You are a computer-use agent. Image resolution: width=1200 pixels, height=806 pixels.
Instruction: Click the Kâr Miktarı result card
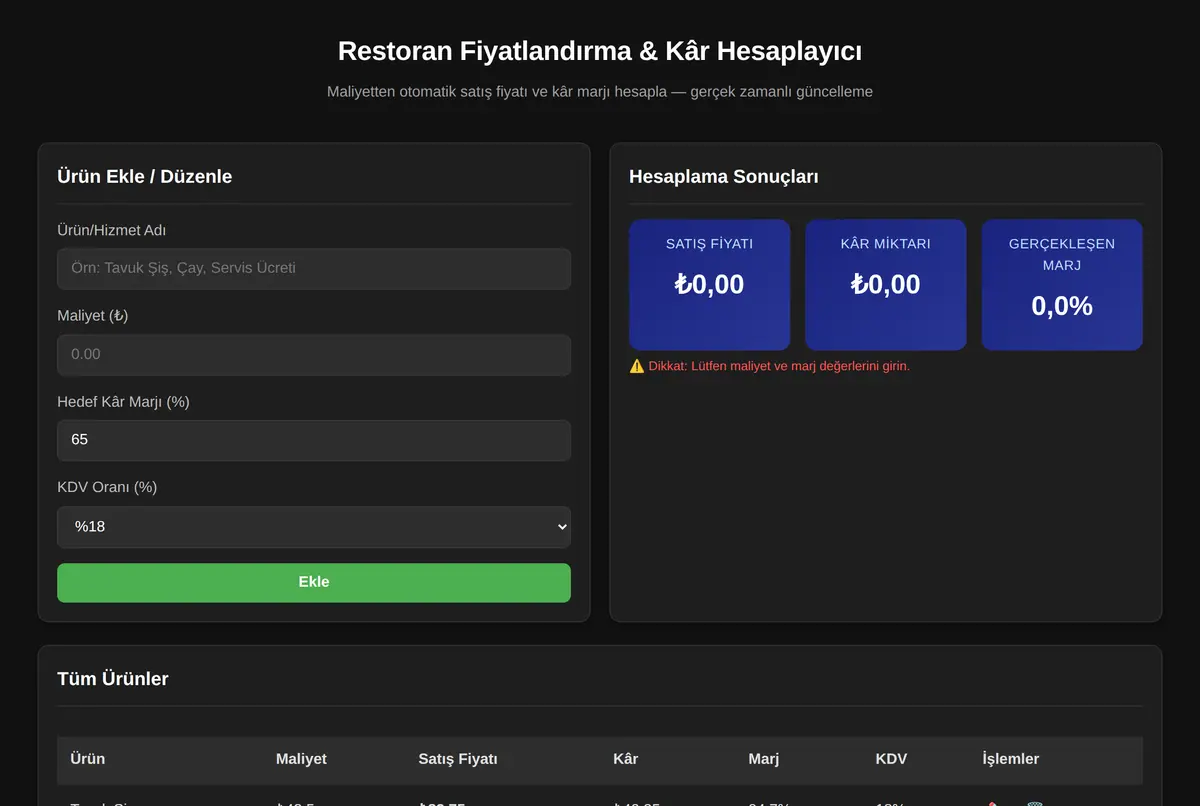point(886,285)
